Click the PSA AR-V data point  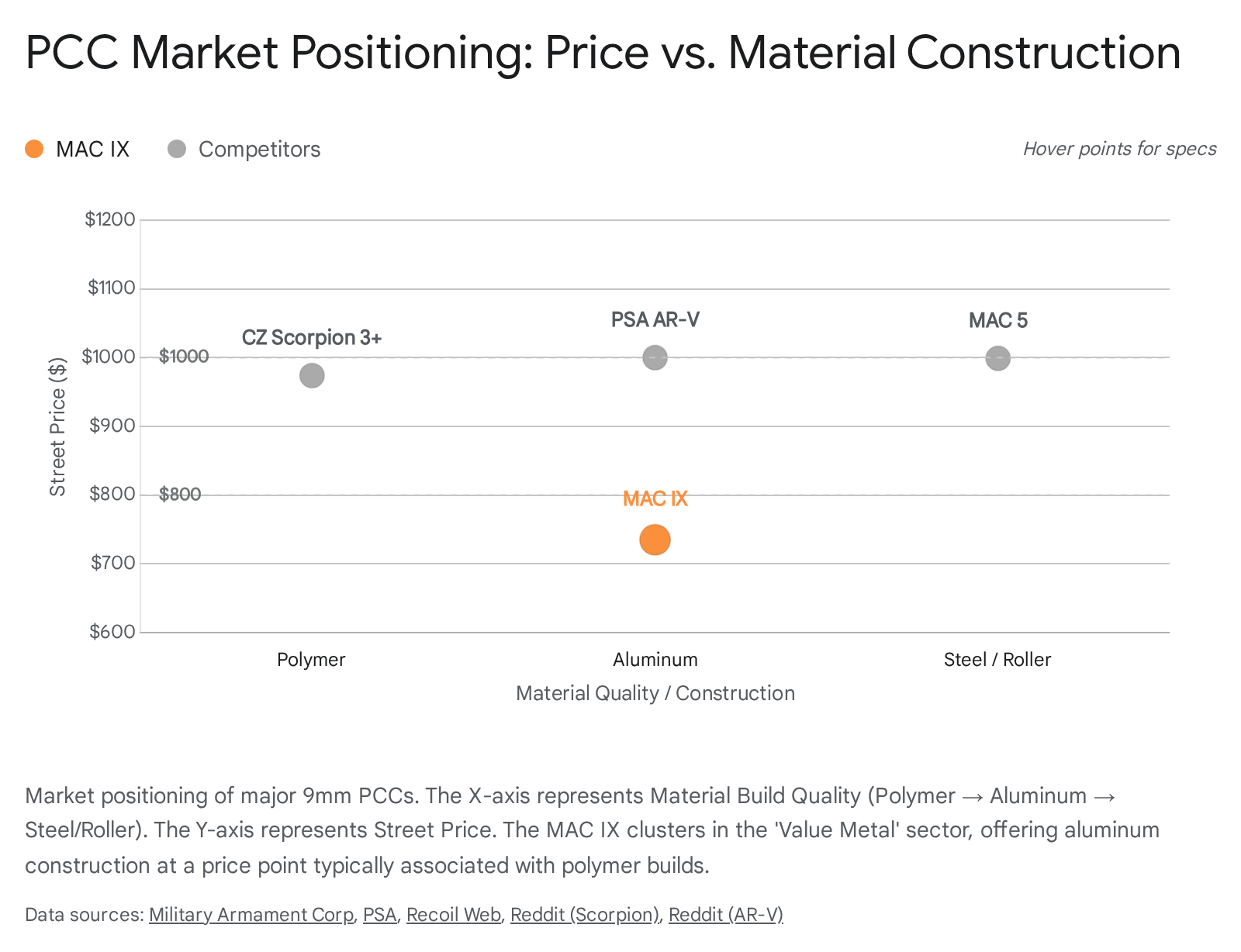(655, 357)
